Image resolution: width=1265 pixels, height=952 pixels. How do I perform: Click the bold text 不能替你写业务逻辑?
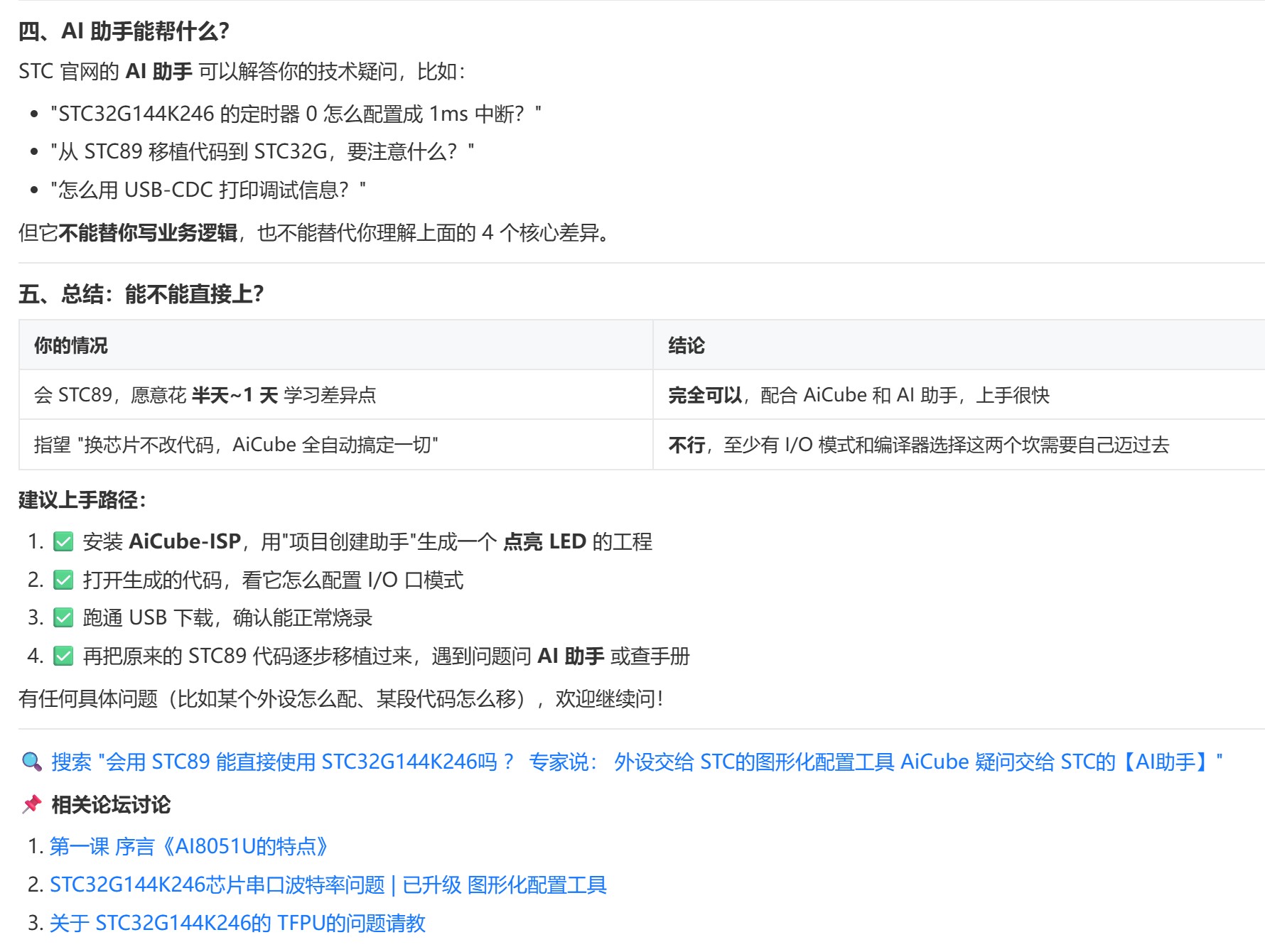(x=148, y=233)
